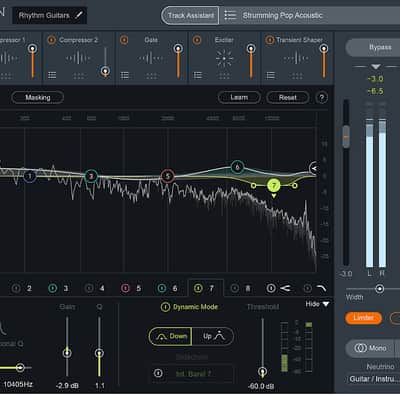The width and height of the screenshot is (400, 400).
Task: Switch to EQ band 8 tab
Action: tap(241, 288)
